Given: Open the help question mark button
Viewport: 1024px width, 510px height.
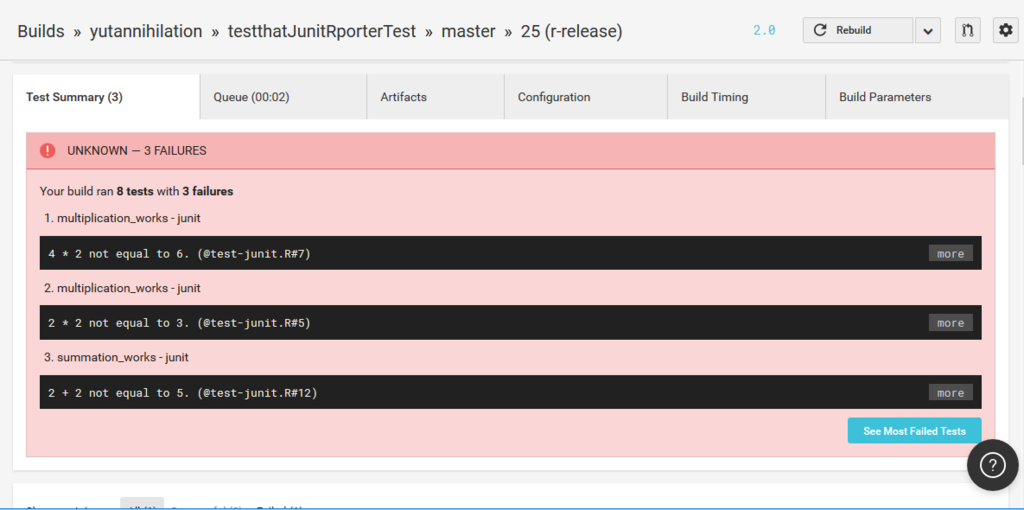Looking at the screenshot, I should click(x=993, y=465).
